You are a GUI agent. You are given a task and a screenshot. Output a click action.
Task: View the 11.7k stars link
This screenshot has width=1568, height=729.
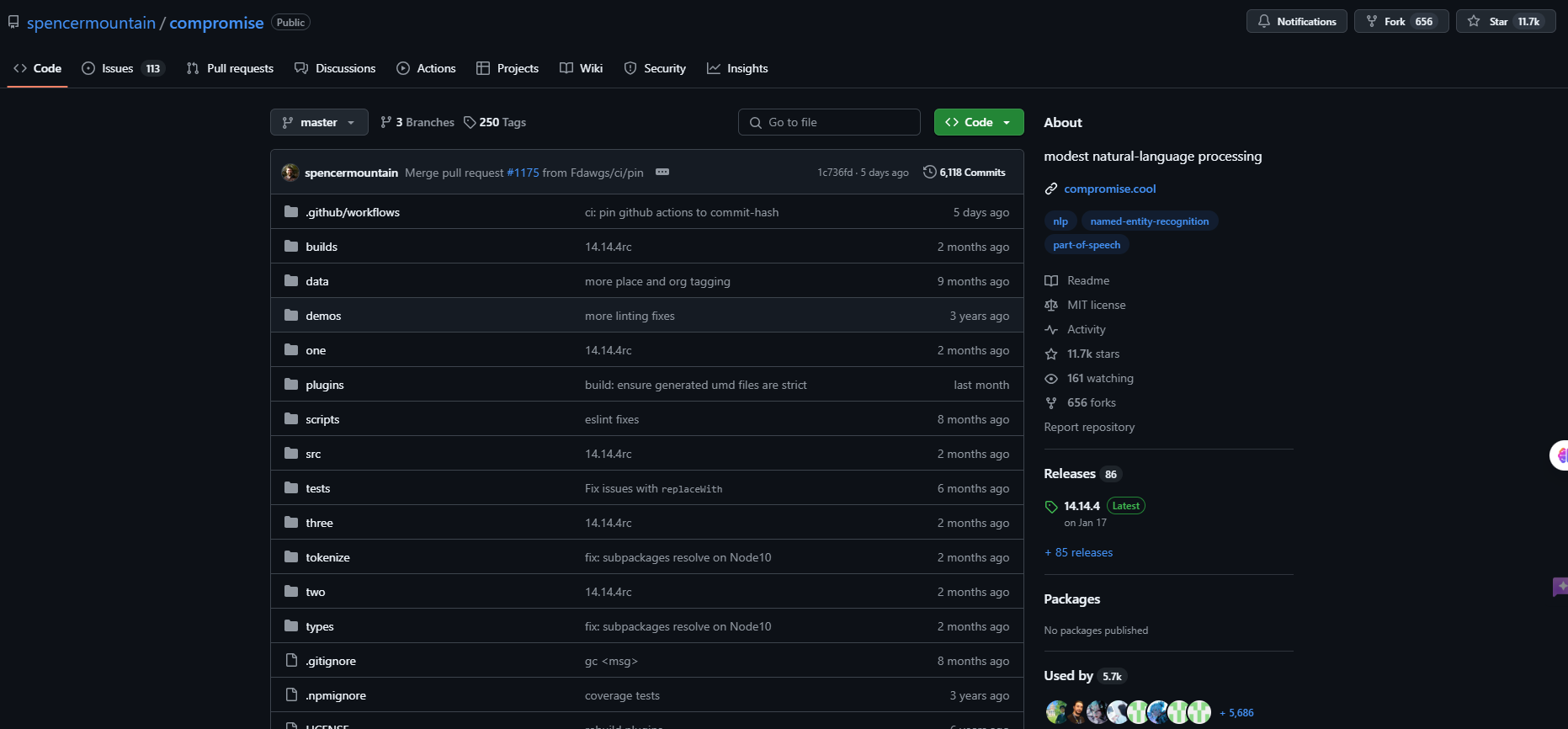tap(1082, 354)
